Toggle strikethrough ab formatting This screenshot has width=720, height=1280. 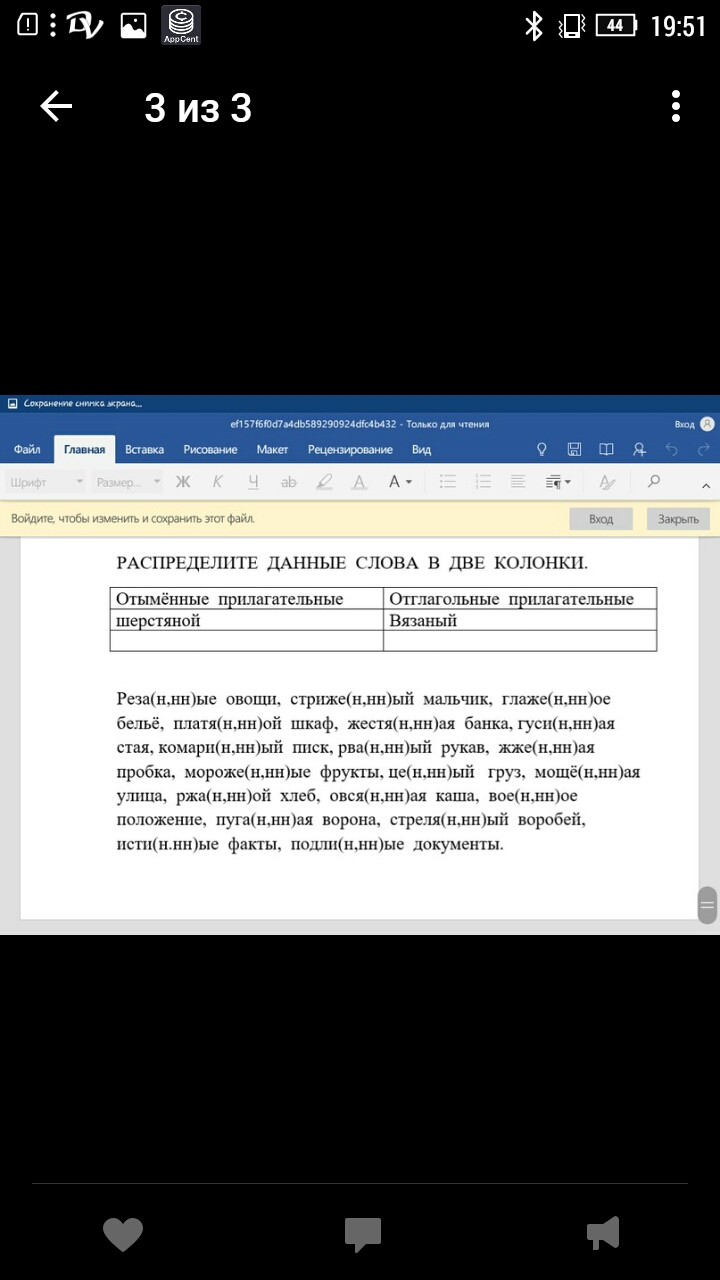point(289,482)
